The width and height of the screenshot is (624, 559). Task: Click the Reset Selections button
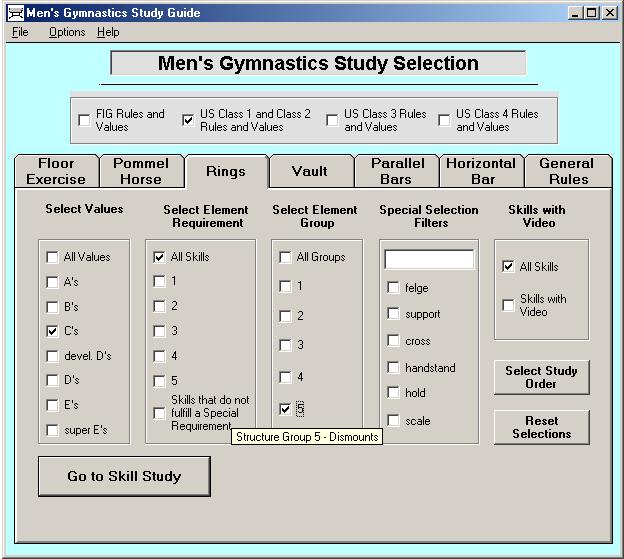point(542,427)
